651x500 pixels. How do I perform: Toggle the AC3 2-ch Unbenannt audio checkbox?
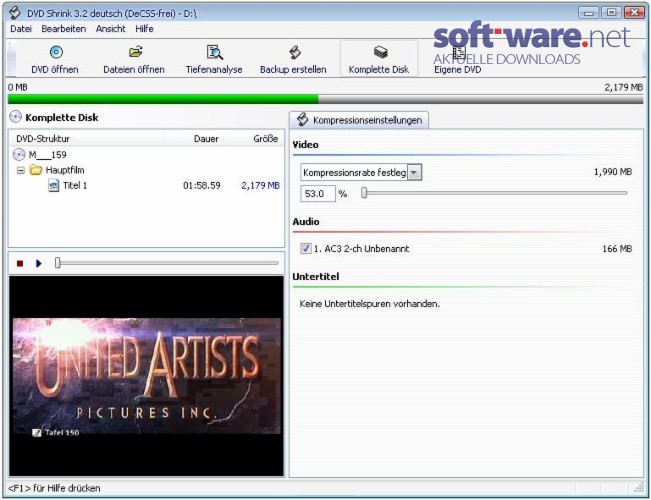(x=306, y=248)
